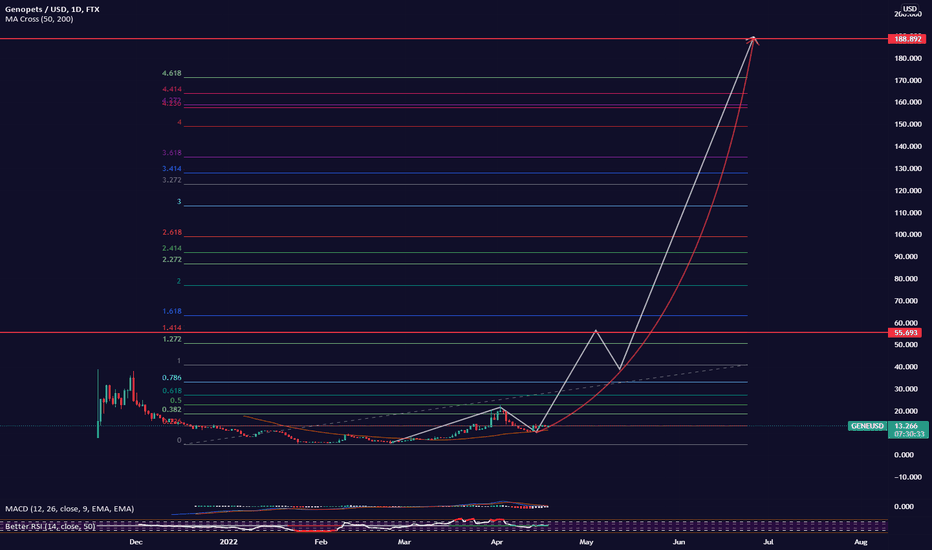The image size is (932, 550).
Task: Click 180.000 on the price scale
Action: tap(908, 58)
